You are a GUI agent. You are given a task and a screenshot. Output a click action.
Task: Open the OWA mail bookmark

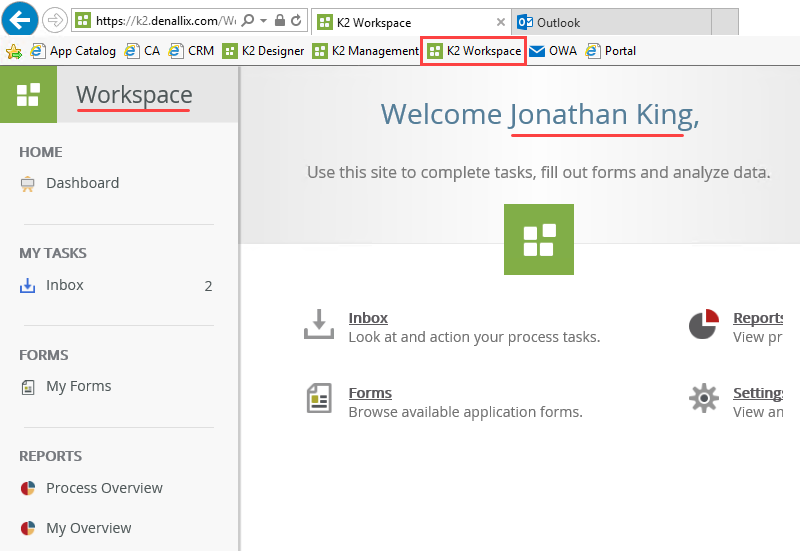(x=553, y=51)
